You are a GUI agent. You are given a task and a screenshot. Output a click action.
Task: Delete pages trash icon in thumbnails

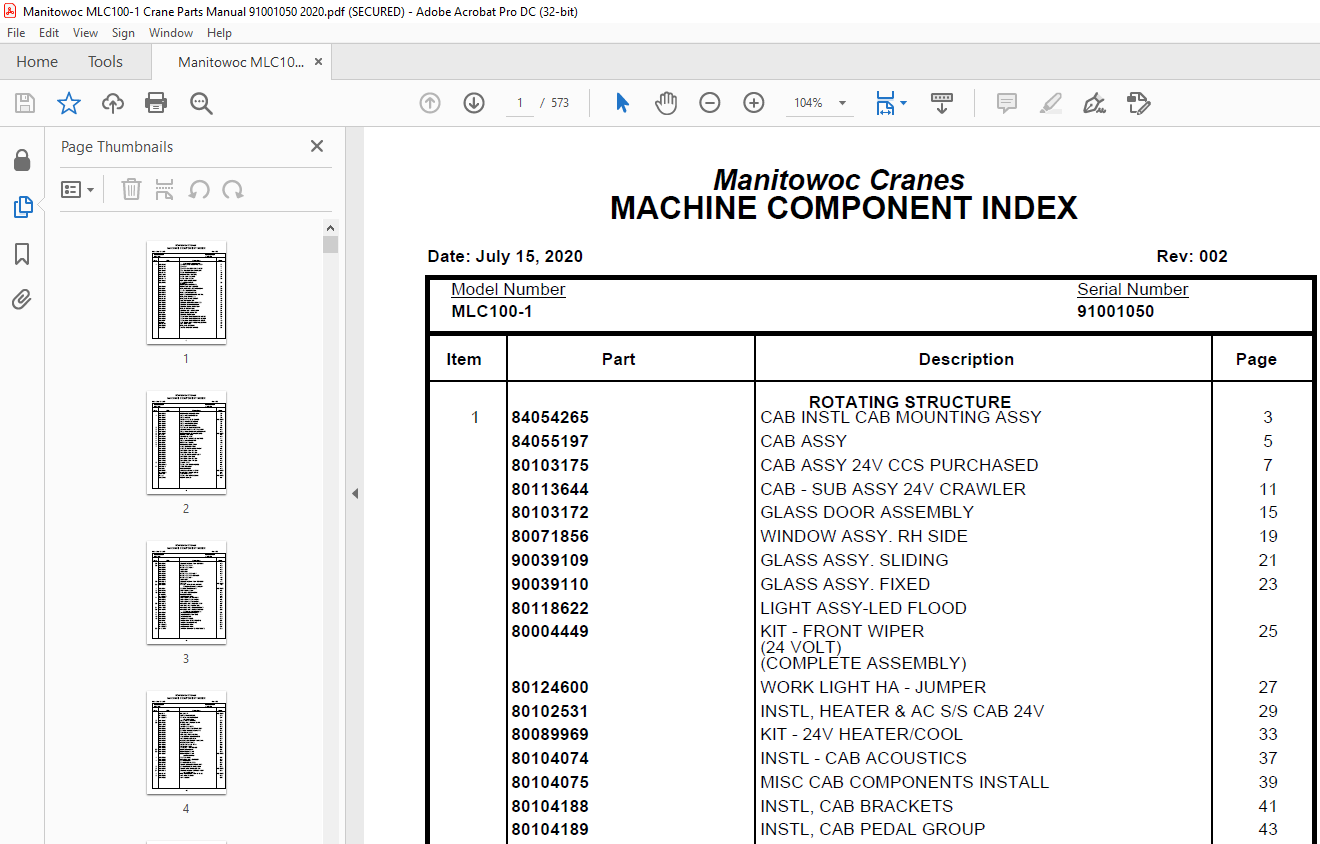[131, 189]
